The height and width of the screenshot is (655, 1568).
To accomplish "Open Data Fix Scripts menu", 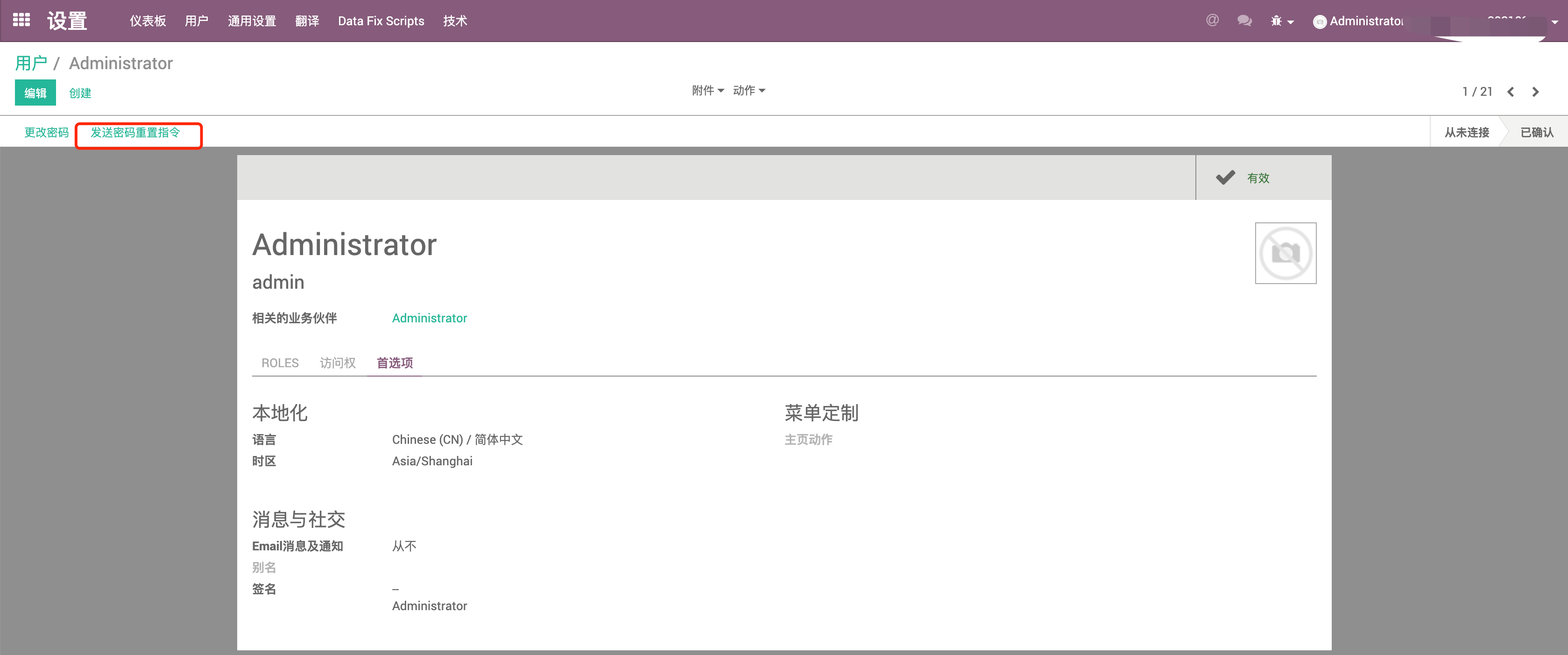I will point(381,21).
